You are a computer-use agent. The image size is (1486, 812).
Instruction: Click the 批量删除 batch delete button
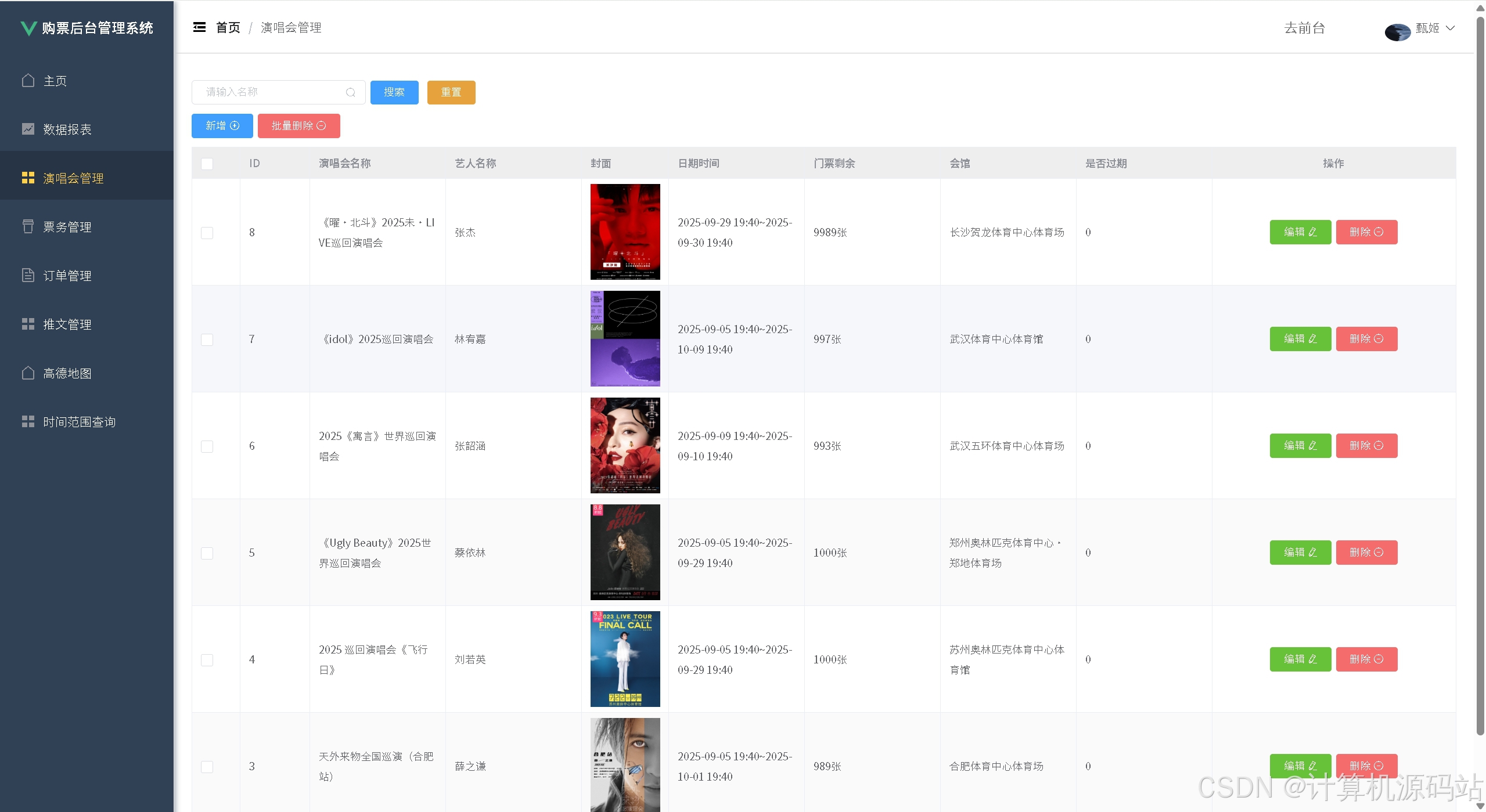(x=299, y=126)
